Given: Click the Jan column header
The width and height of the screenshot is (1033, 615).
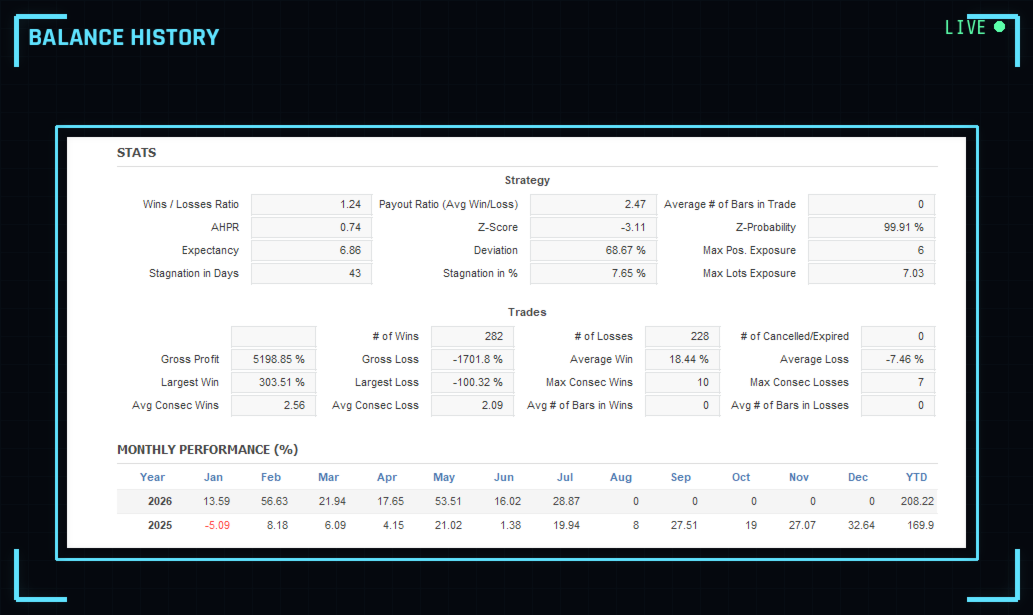Looking at the screenshot, I should click(213, 477).
